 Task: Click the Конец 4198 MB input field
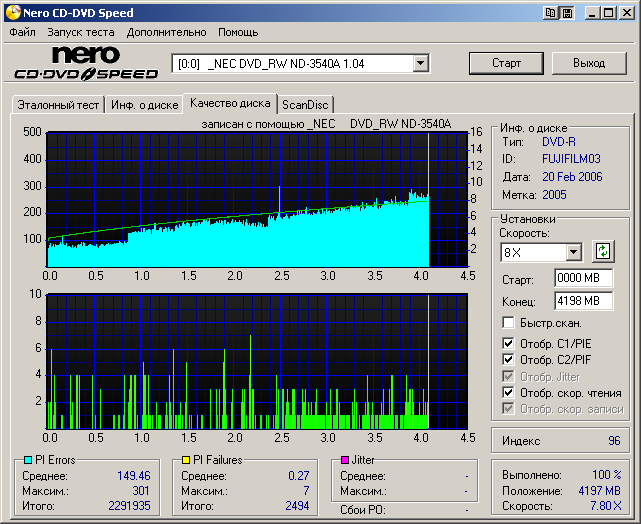click(x=583, y=300)
